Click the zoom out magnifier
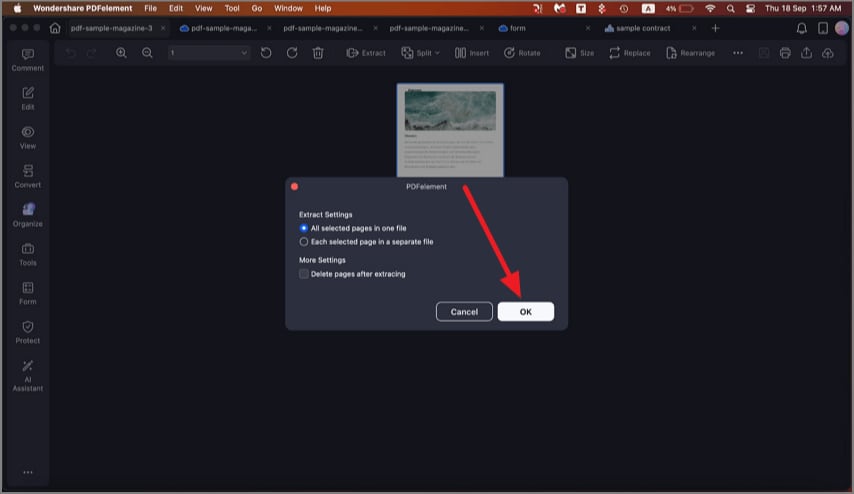 (x=147, y=53)
